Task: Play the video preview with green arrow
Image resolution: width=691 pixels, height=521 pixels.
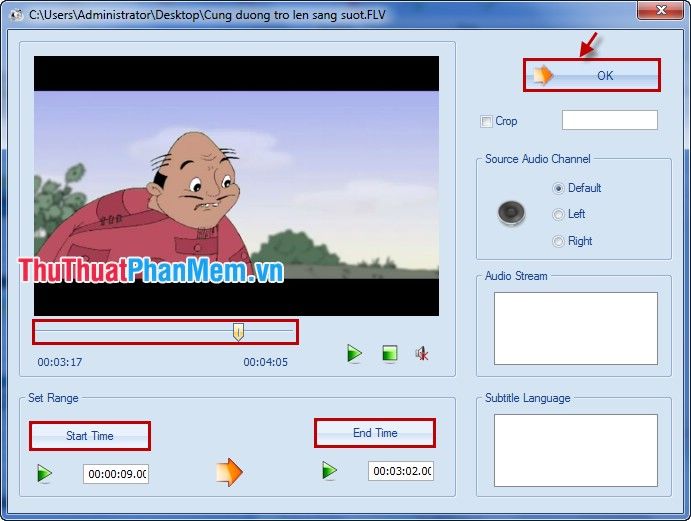Action: (354, 354)
